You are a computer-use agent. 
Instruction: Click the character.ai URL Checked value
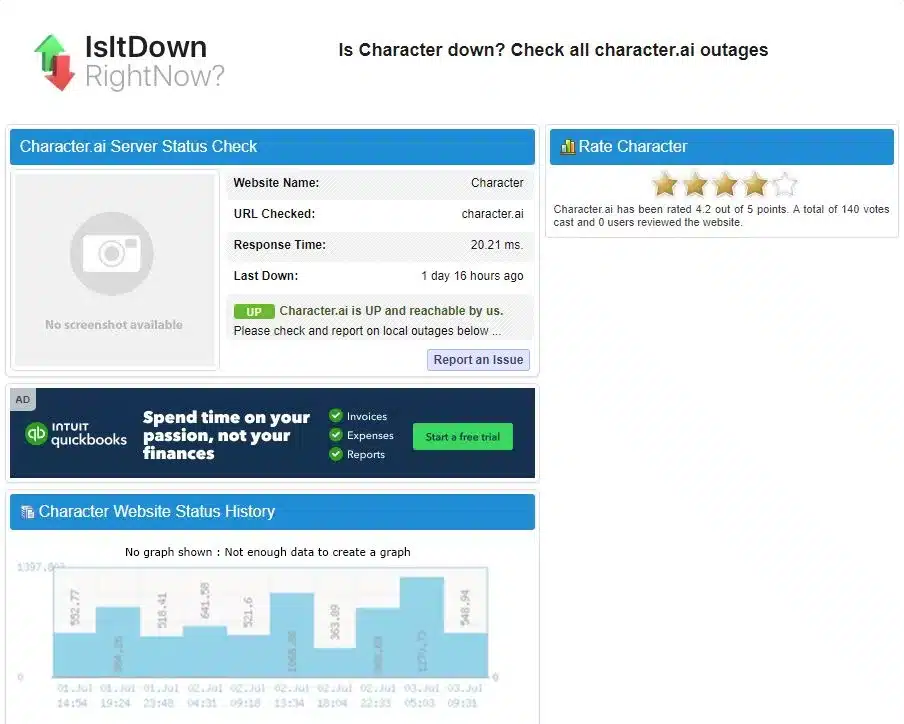point(492,214)
